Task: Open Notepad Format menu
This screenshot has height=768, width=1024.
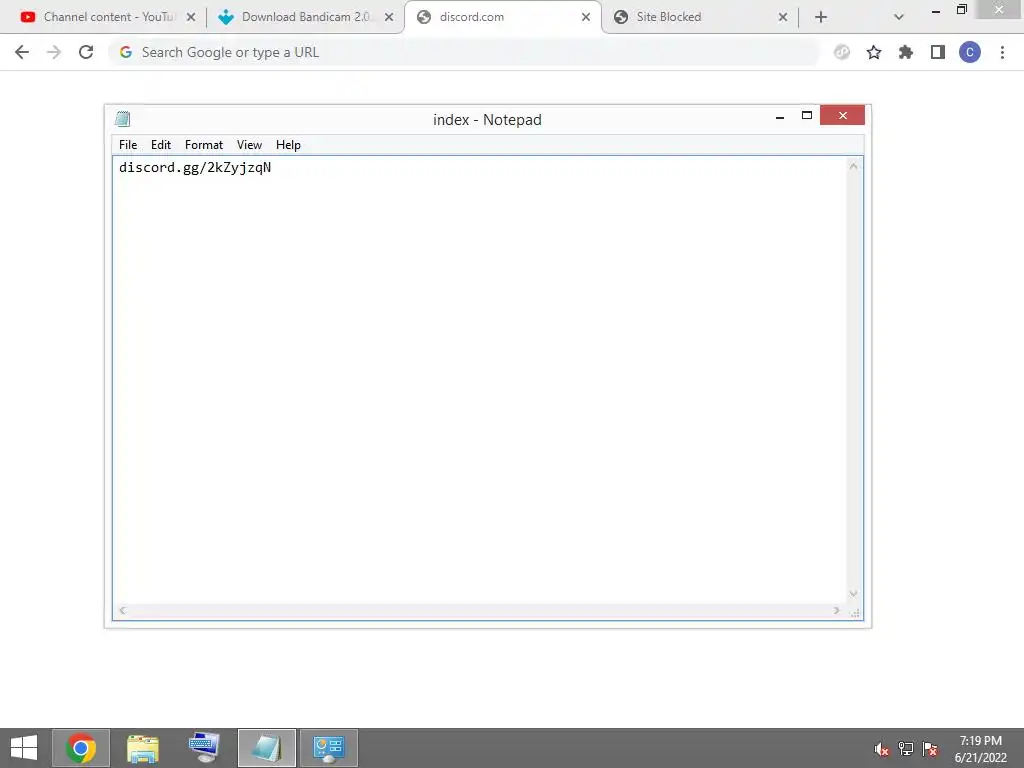Action: click(x=204, y=145)
